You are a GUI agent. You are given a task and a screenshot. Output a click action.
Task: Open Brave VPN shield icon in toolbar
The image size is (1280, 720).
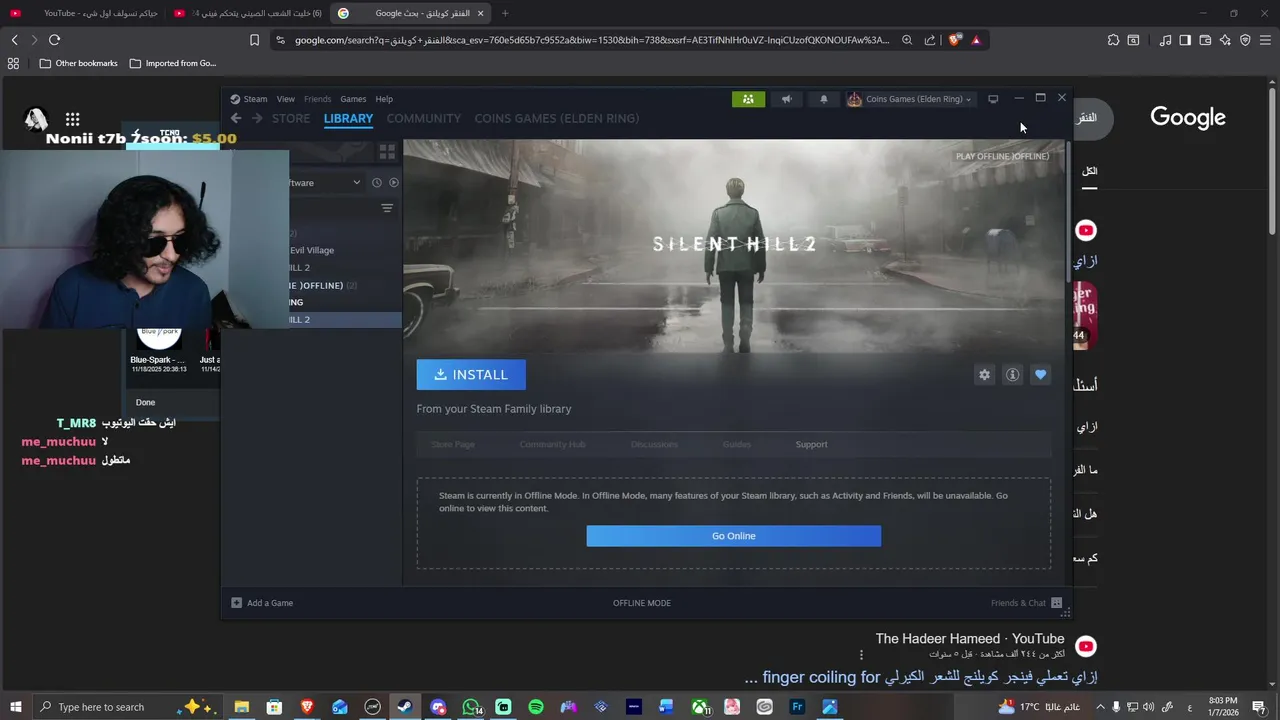click(x=1245, y=40)
